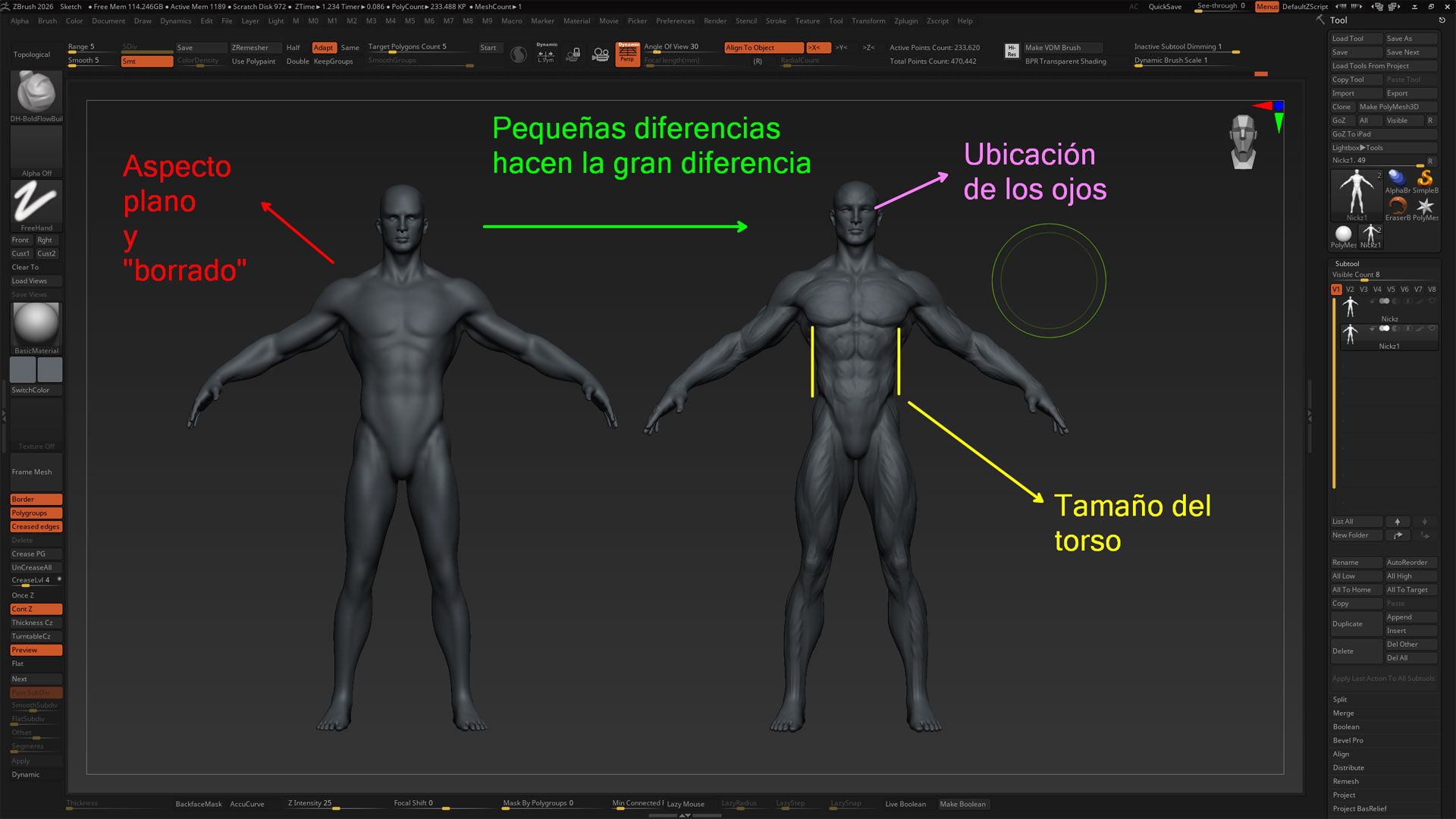Open the Zplugin menu
1456x819 pixels.
click(x=905, y=20)
